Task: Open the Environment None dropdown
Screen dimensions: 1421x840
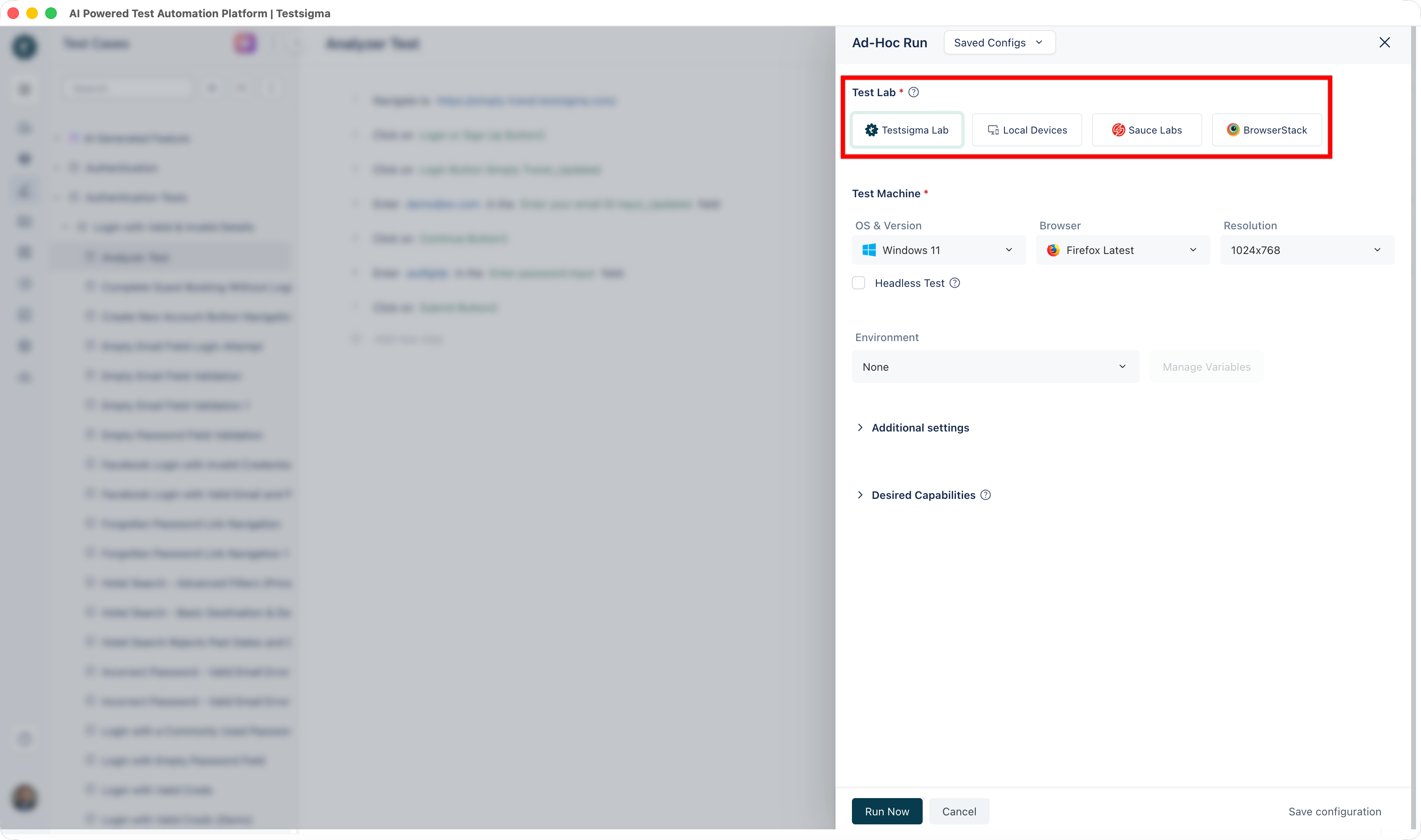Action: [x=995, y=367]
